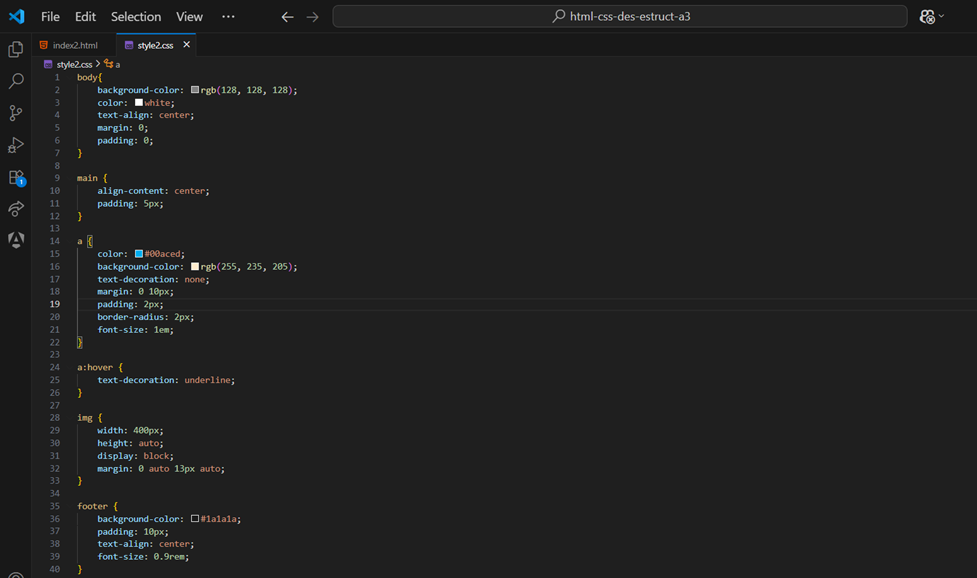The width and height of the screenshot is (977, 578).
Task: Click the 'a' selector breadcrumb
Action: (x=117, y=64)
